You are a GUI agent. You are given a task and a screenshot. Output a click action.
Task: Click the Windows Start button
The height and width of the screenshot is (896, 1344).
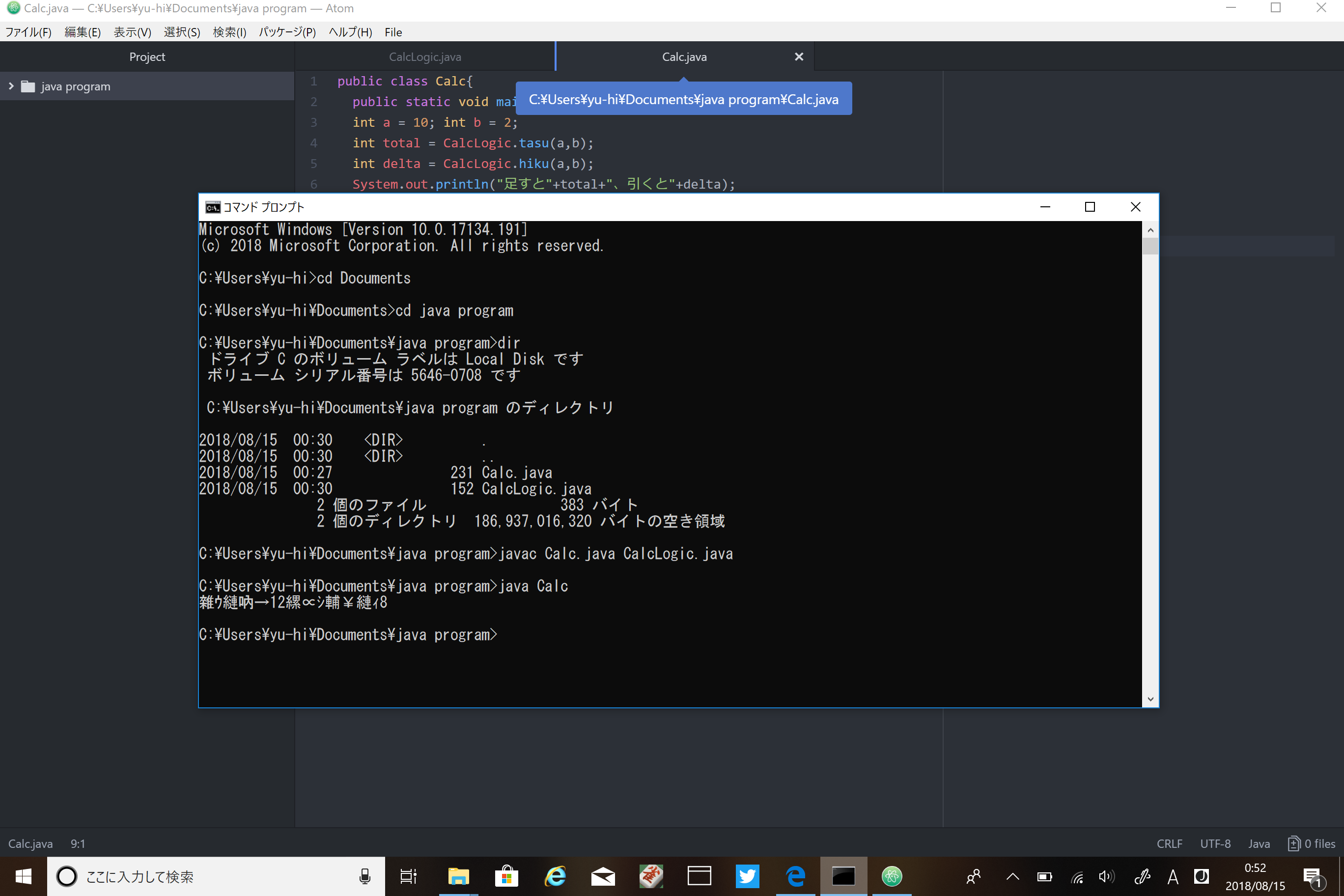[24, 876]
